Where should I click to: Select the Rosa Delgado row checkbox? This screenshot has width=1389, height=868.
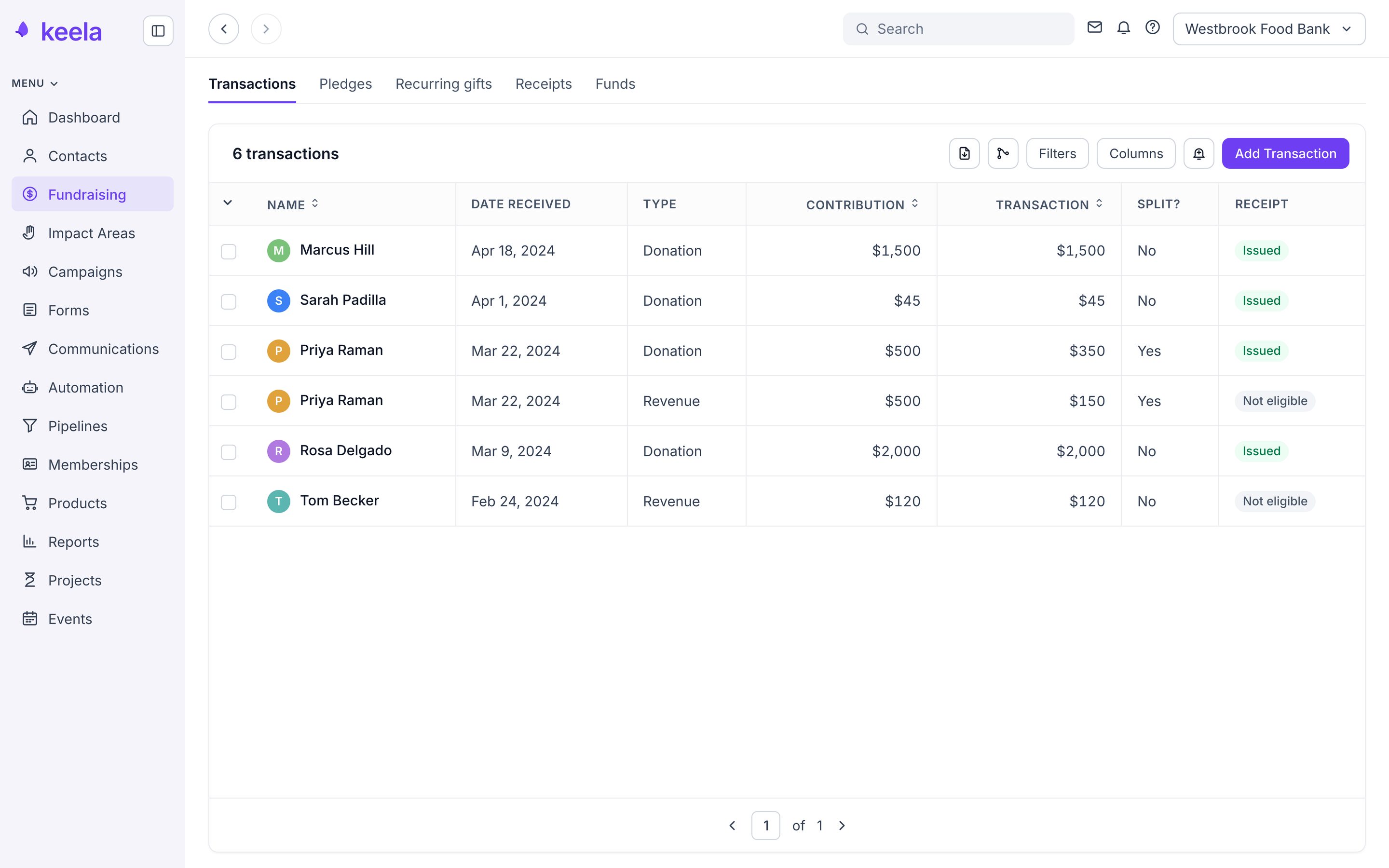[x=229, y=452]
